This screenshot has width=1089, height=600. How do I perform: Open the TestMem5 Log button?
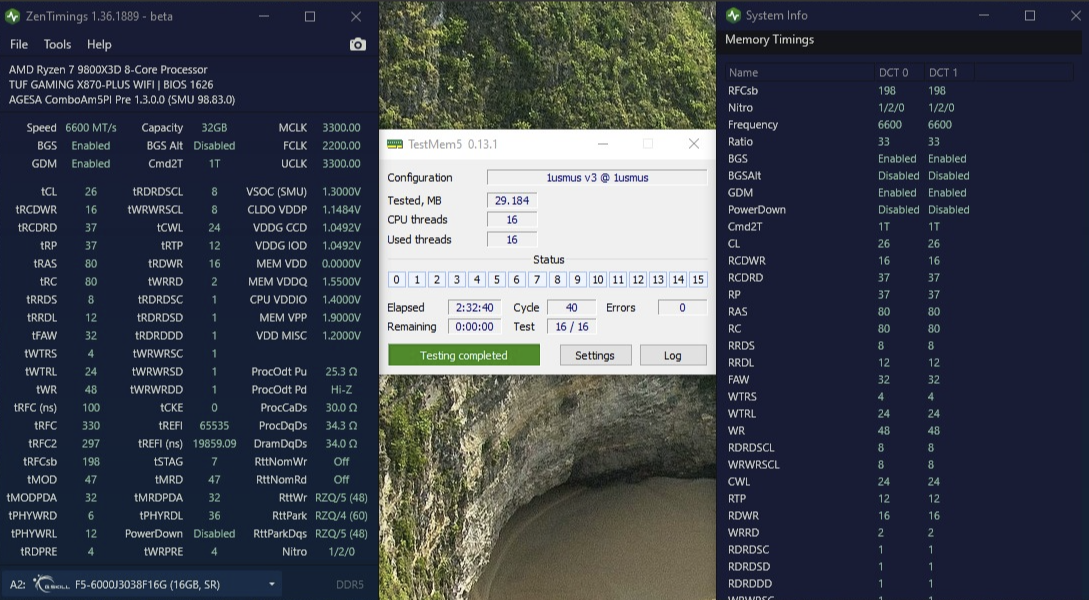tap(672, 355)
